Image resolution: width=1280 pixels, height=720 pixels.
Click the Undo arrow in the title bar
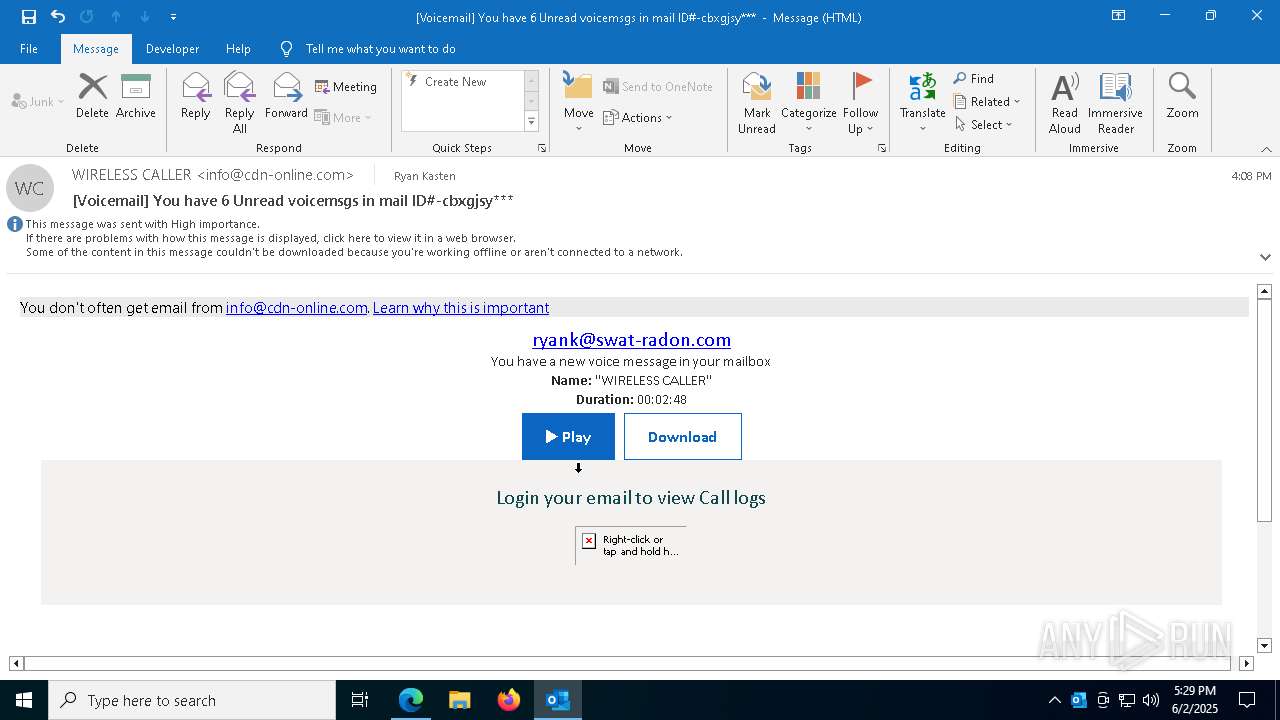(58, 16)
